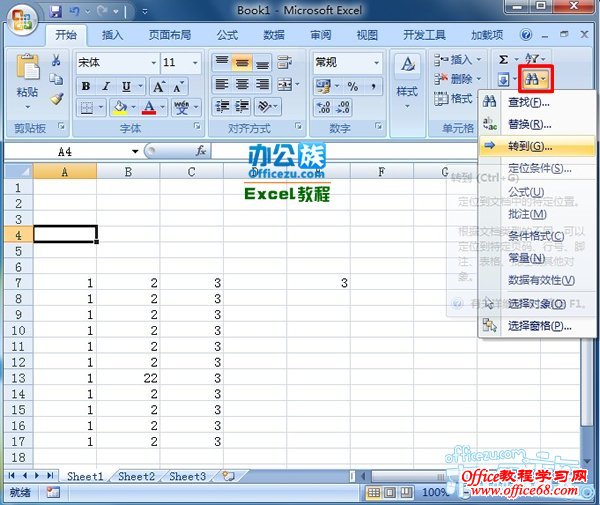Decrease indent in cell
The width and height of the screenshot is (600, 505).
[x=222, y=107]
